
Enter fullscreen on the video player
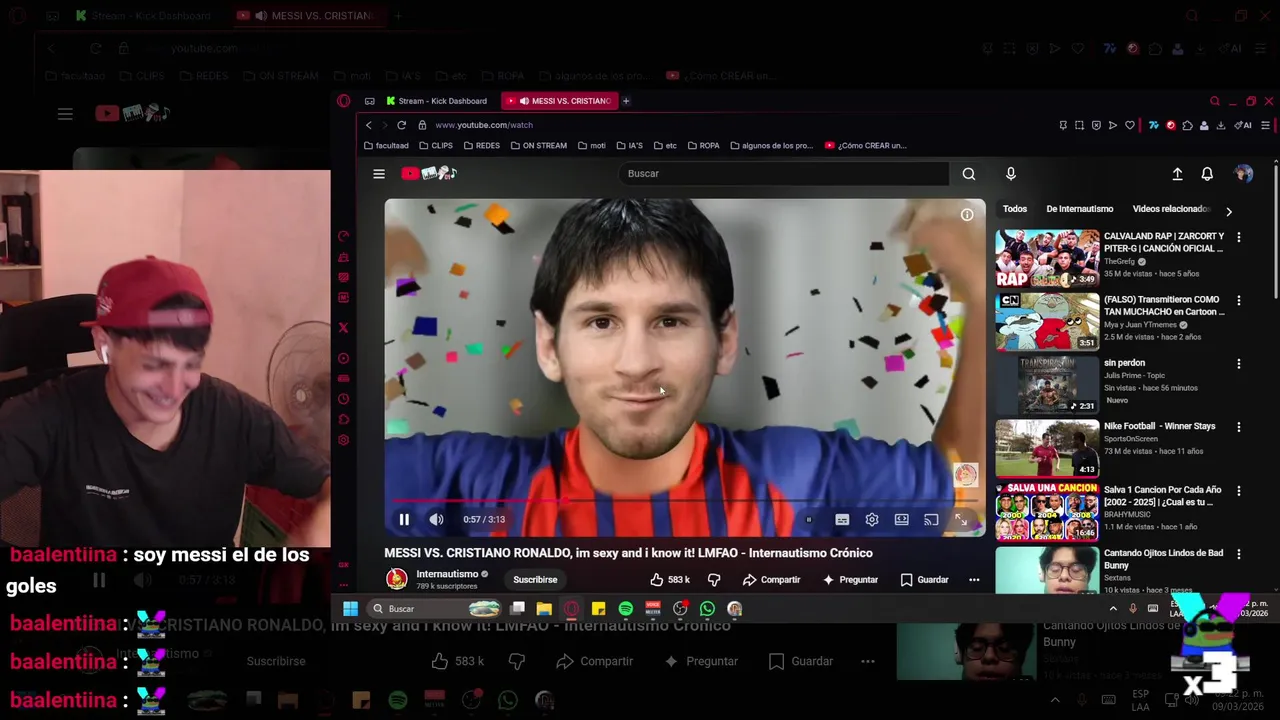click(x=961, y=520)
